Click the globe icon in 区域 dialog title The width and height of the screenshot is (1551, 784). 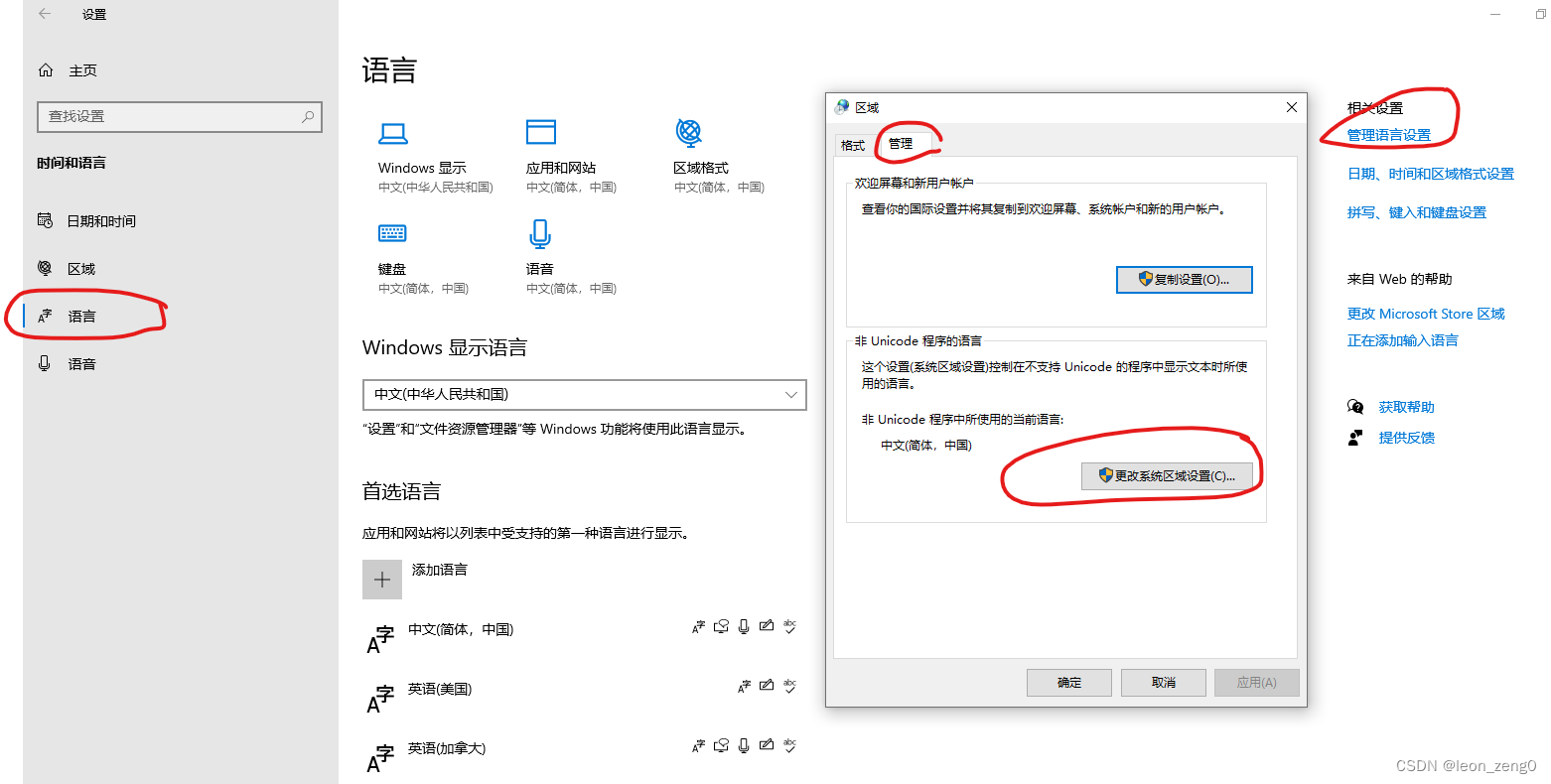[x=843, y=107]
